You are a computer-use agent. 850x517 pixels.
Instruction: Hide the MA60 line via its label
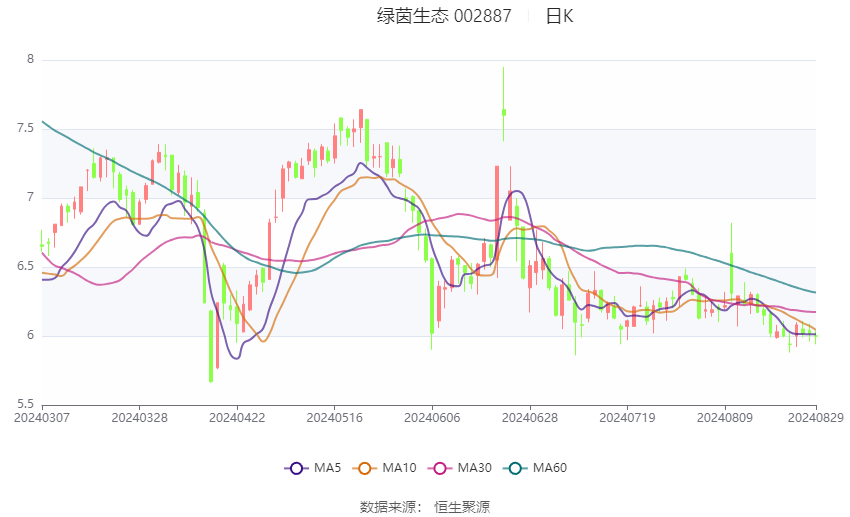[x=550, y=468]
